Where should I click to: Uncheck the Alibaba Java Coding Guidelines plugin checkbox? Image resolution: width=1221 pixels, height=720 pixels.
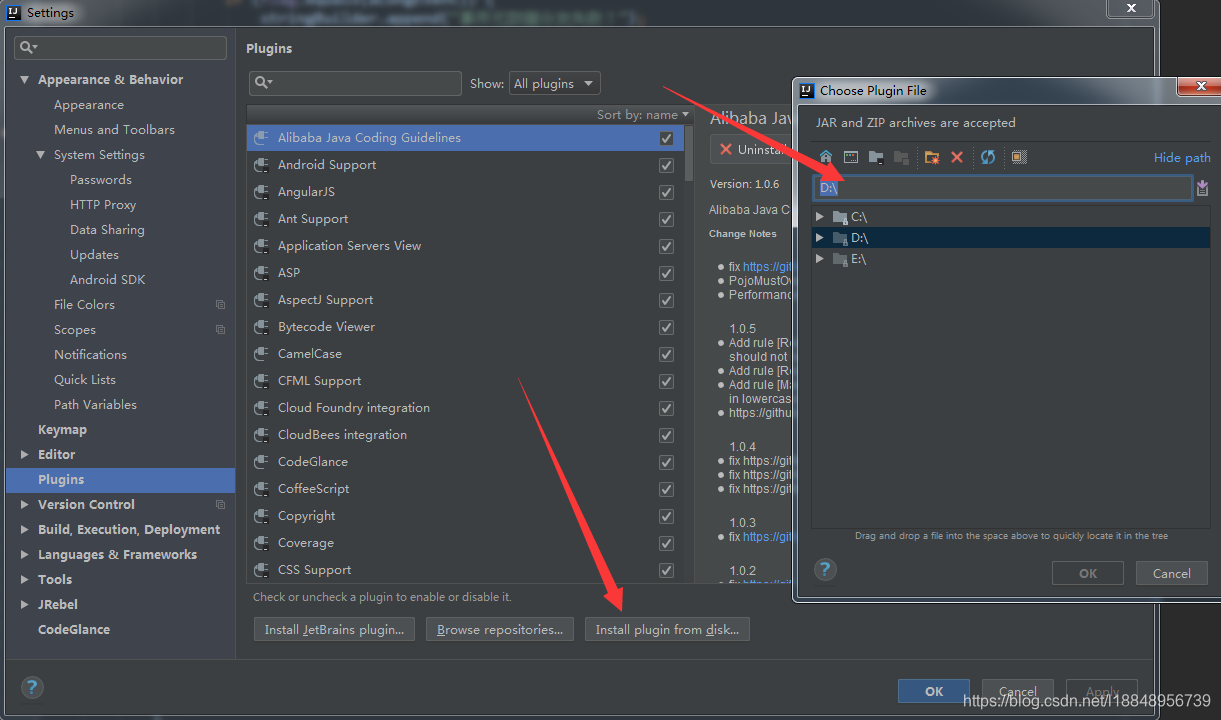click(x=666, y=138)
